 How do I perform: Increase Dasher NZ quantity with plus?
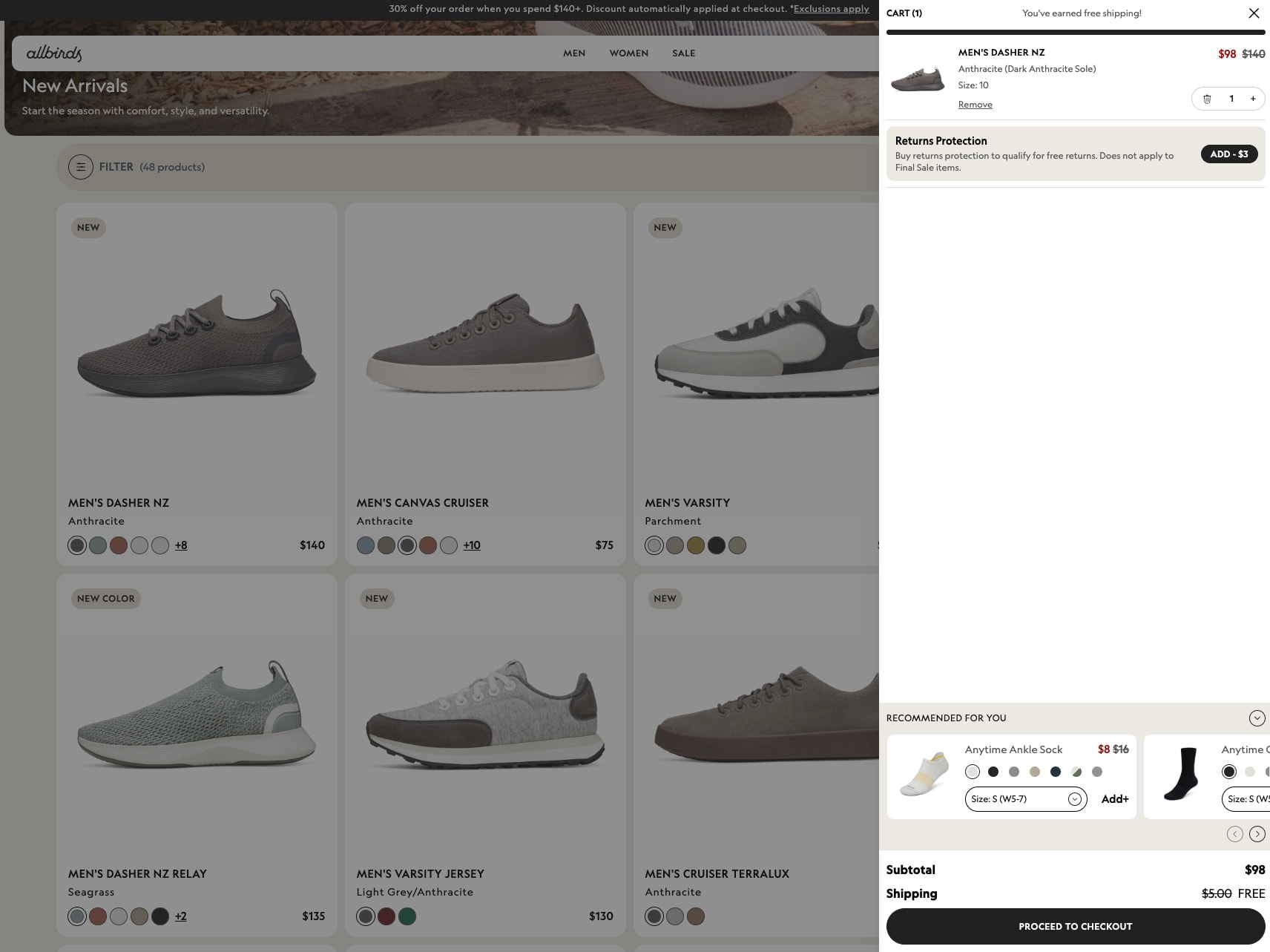pyautogui.click(x=1253, y=99)
